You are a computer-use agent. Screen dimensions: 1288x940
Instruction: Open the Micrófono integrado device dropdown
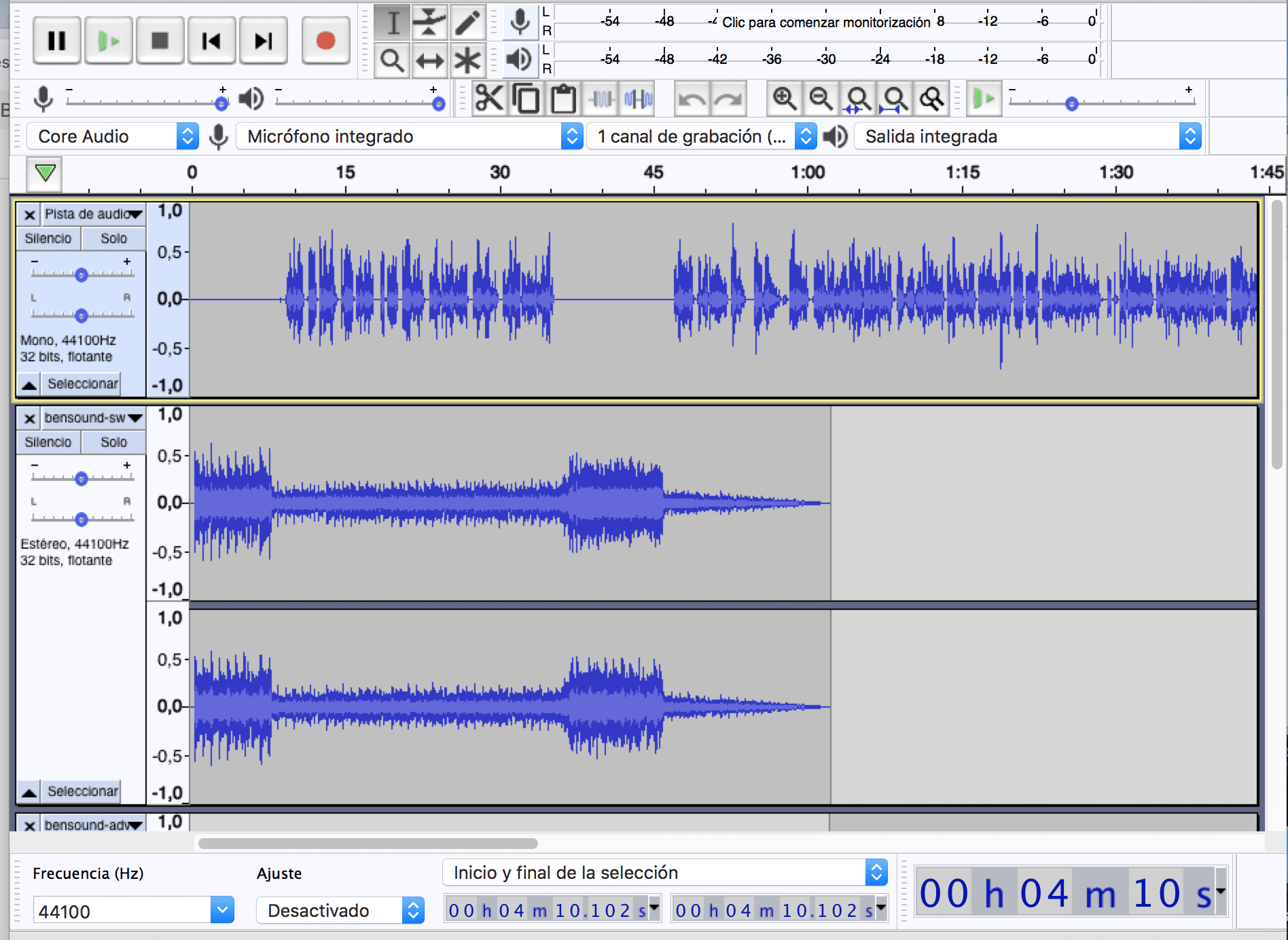(x=409, y=137)
